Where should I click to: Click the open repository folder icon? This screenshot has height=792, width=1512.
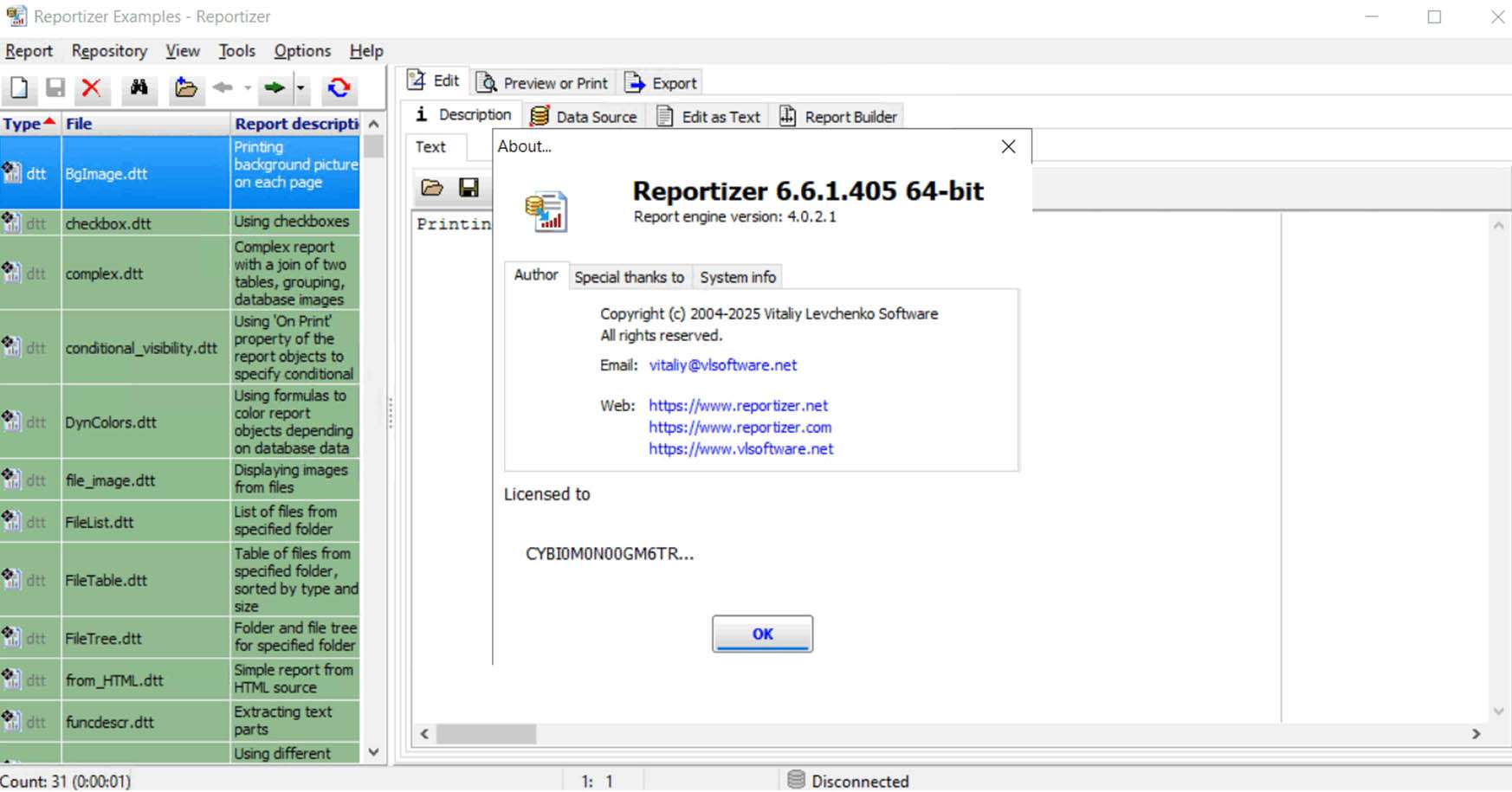[x=185, y=87]
